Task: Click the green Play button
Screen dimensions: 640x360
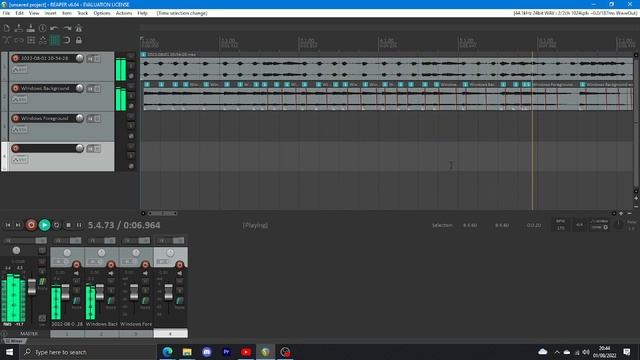Action: 44,225
